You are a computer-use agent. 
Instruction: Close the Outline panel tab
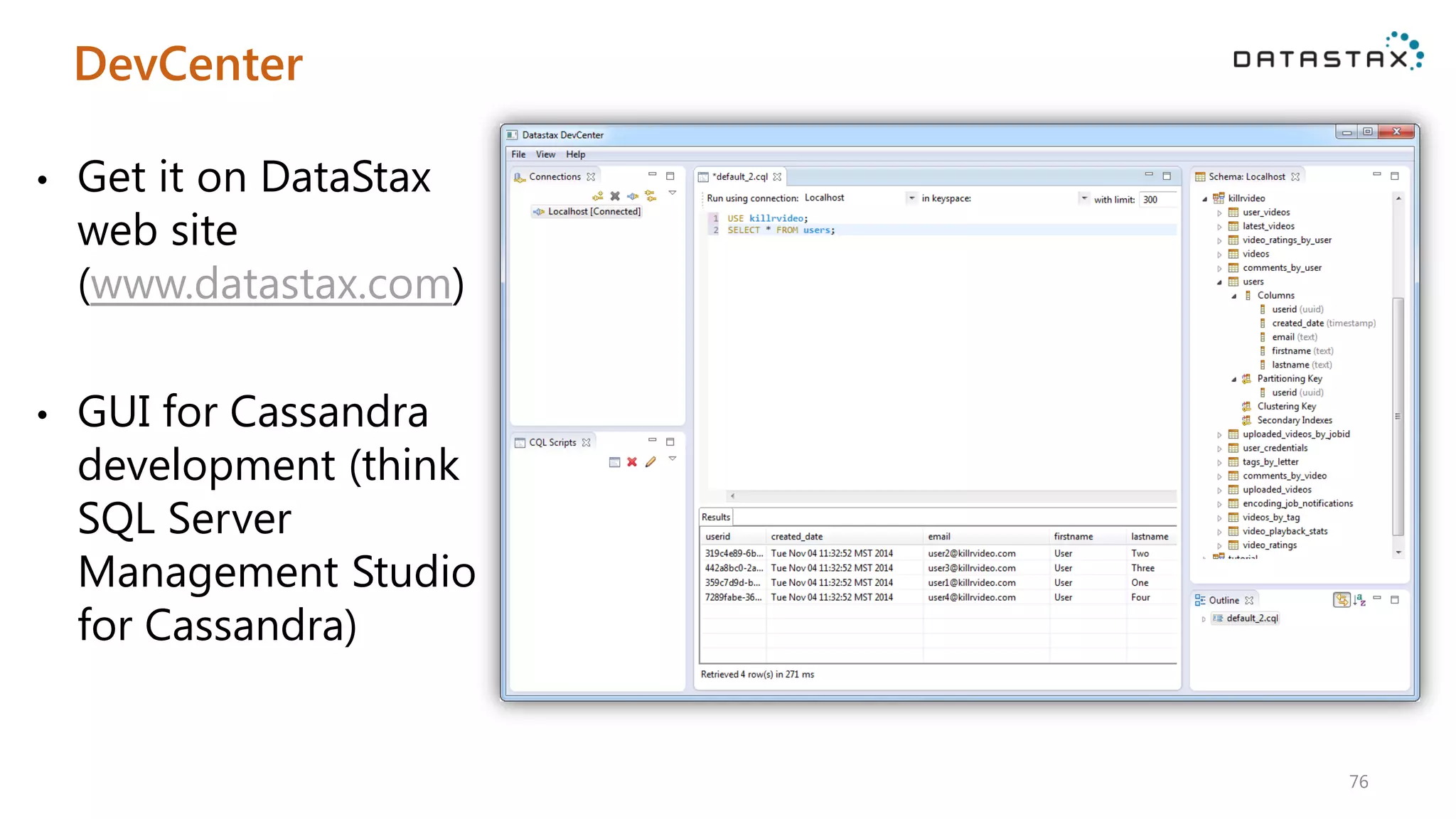point(1249,601)
